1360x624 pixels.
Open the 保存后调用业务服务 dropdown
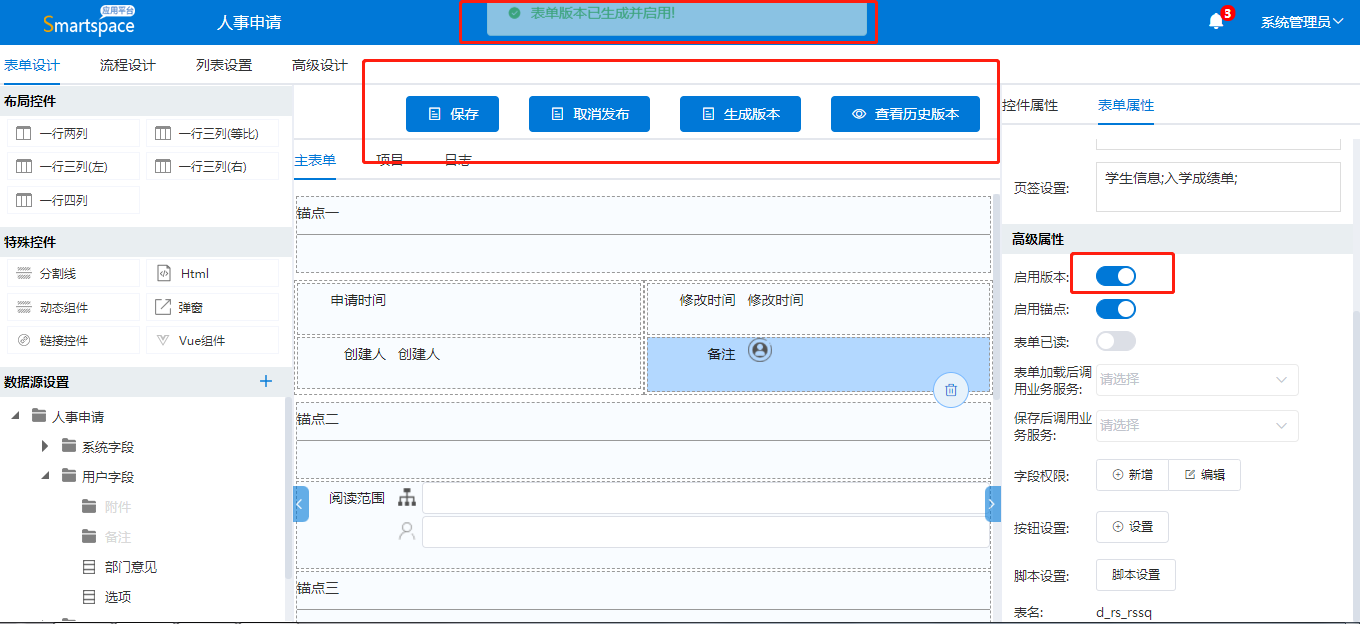tap(1197, 426)
